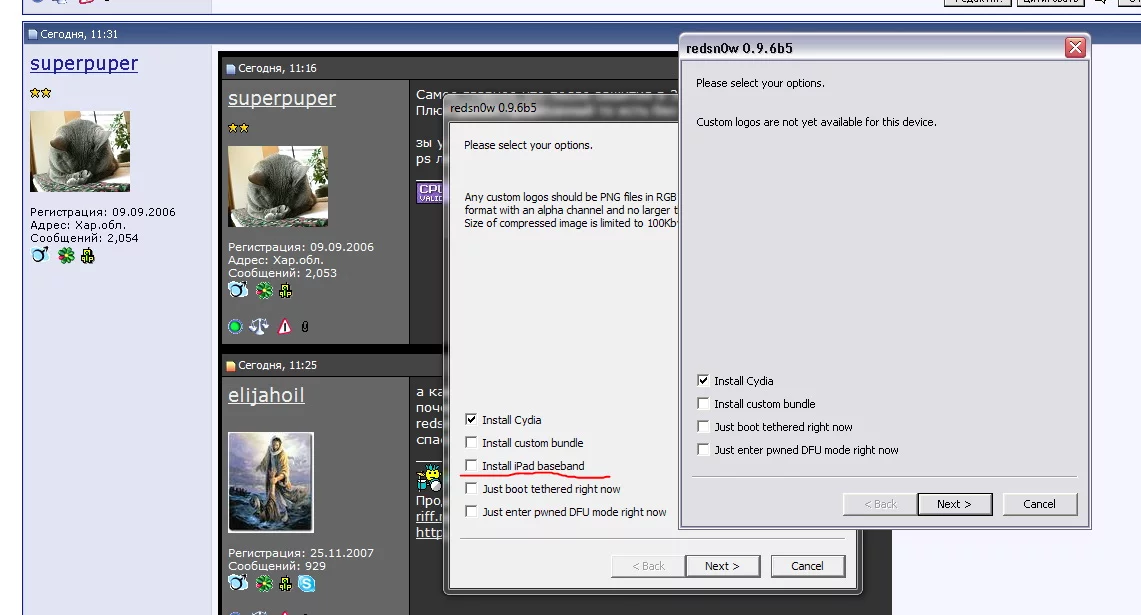Click Cancel in the front redsn0w window
Image resolution: width=1141 pixels, height=615 pixels.
pos(1039,504)
